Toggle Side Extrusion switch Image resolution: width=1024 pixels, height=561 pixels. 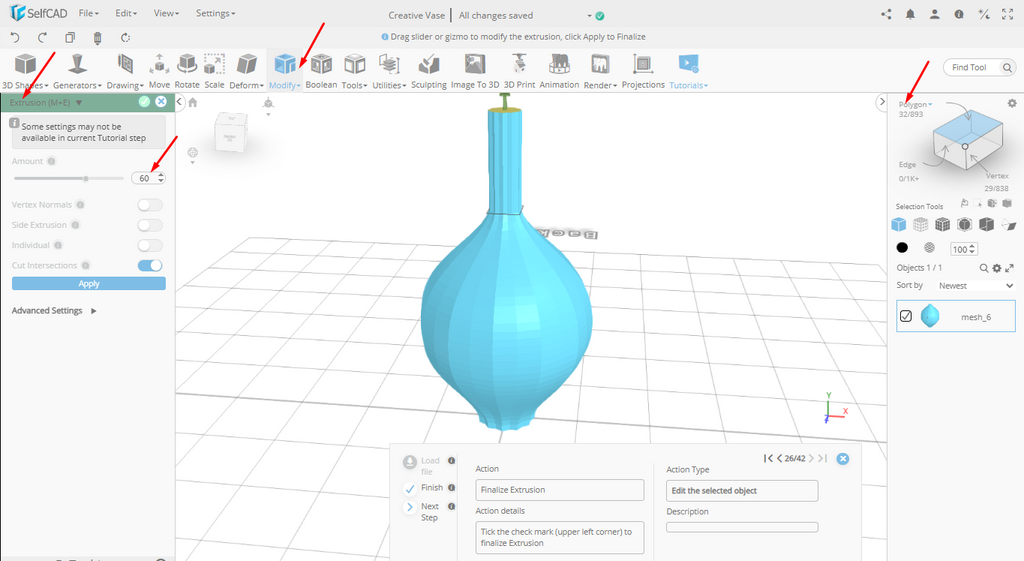150,225
